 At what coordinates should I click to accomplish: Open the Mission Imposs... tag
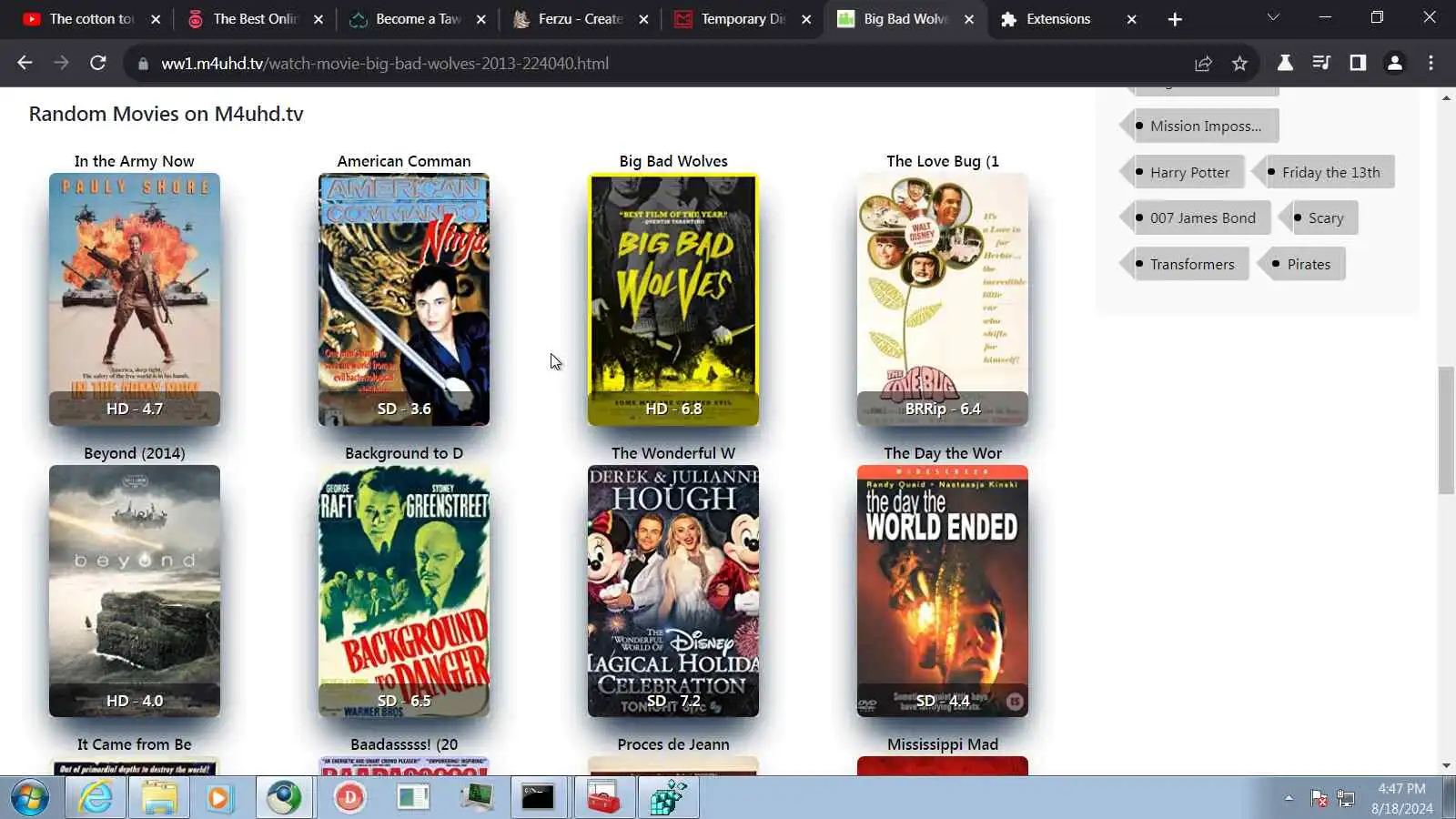pos(1199,126)
